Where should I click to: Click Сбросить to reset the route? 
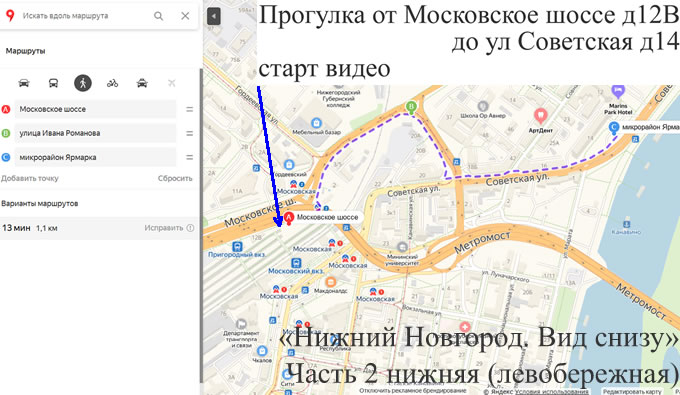[175, 178]
